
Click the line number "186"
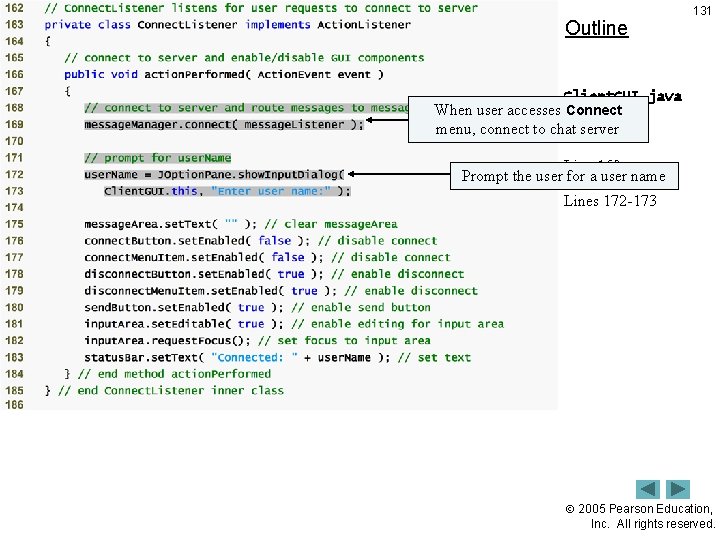click(14, 405)
